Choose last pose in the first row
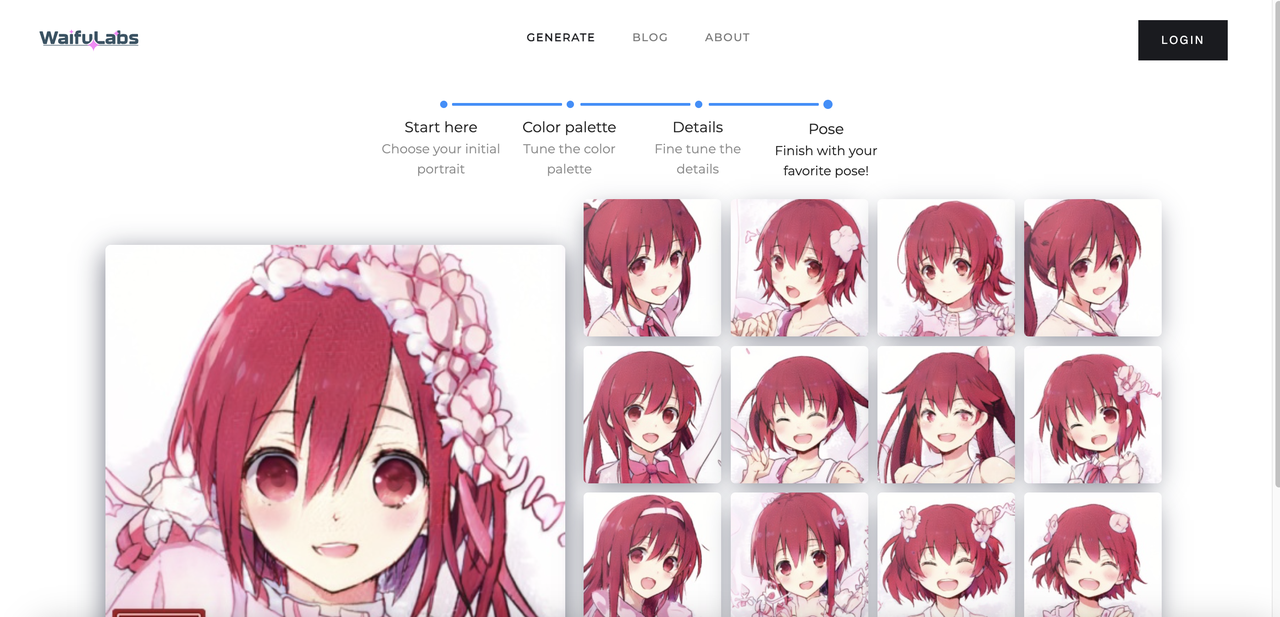This screenshot has height=617, width=1280. click(x=1093, y=267)
